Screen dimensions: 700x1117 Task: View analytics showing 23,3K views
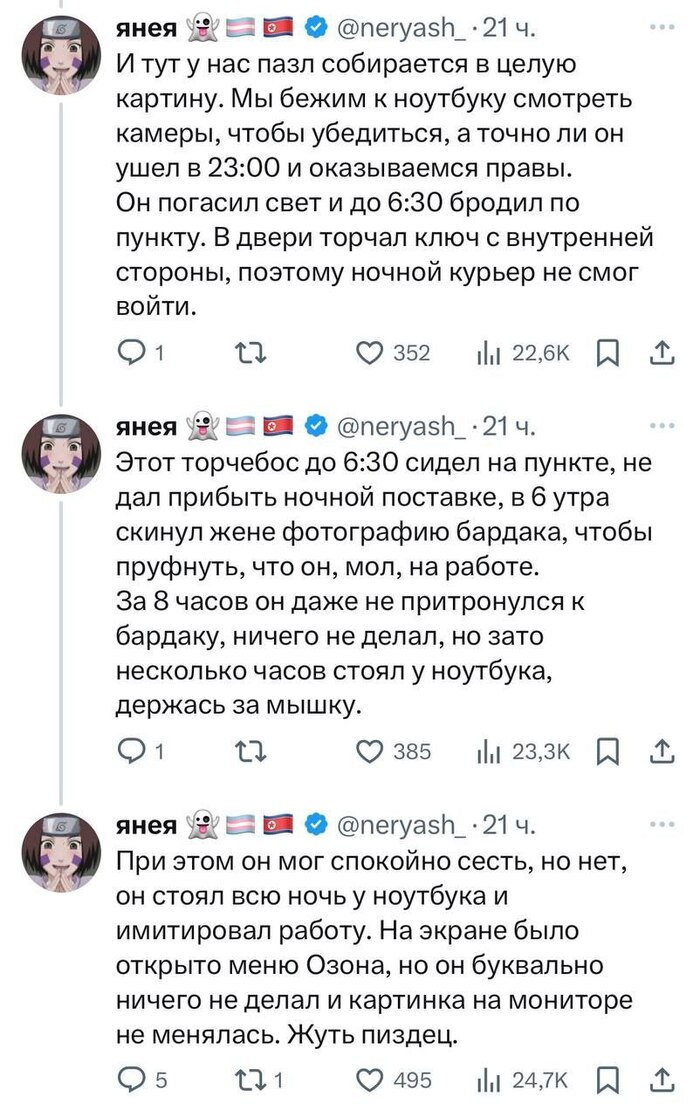[x=487, y=751]
